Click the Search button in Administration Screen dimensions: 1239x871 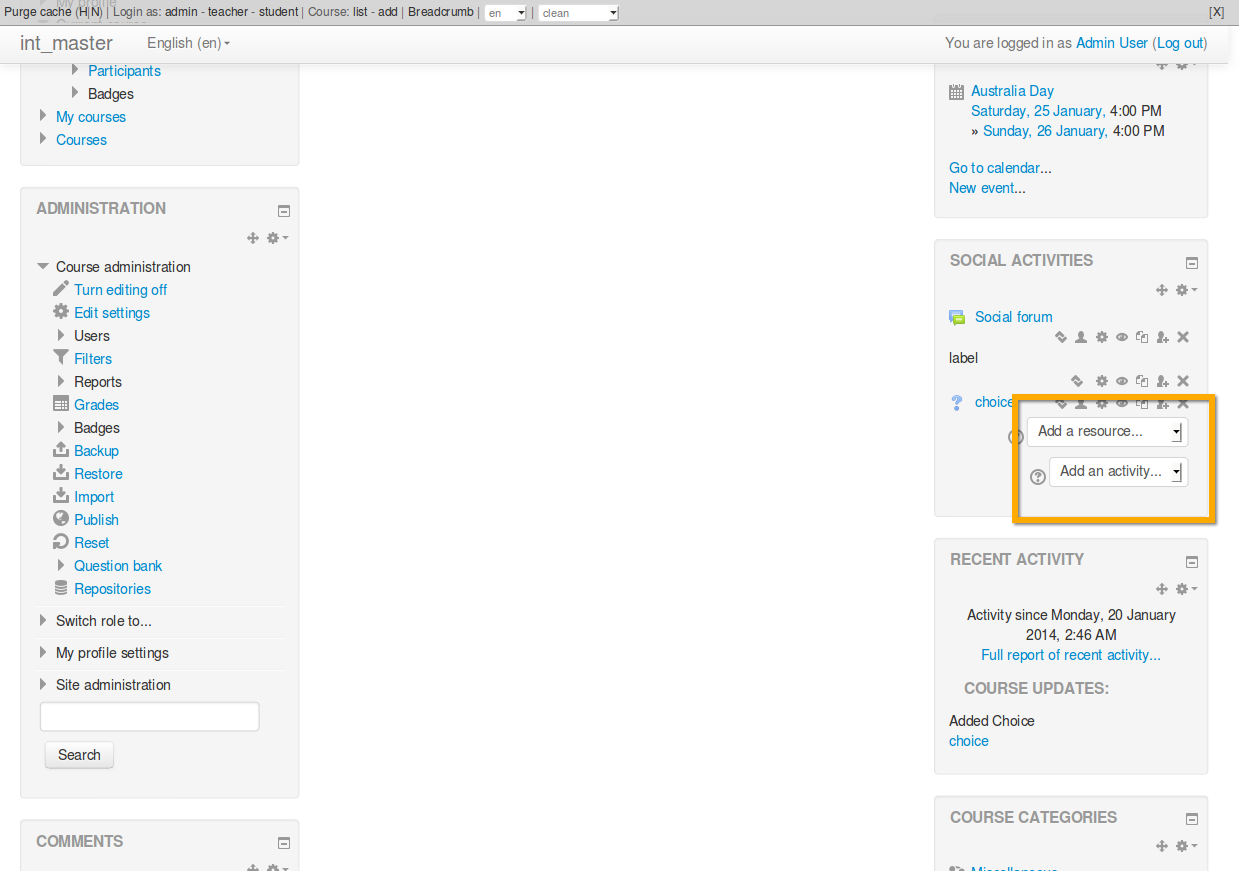tap(79, 755)
